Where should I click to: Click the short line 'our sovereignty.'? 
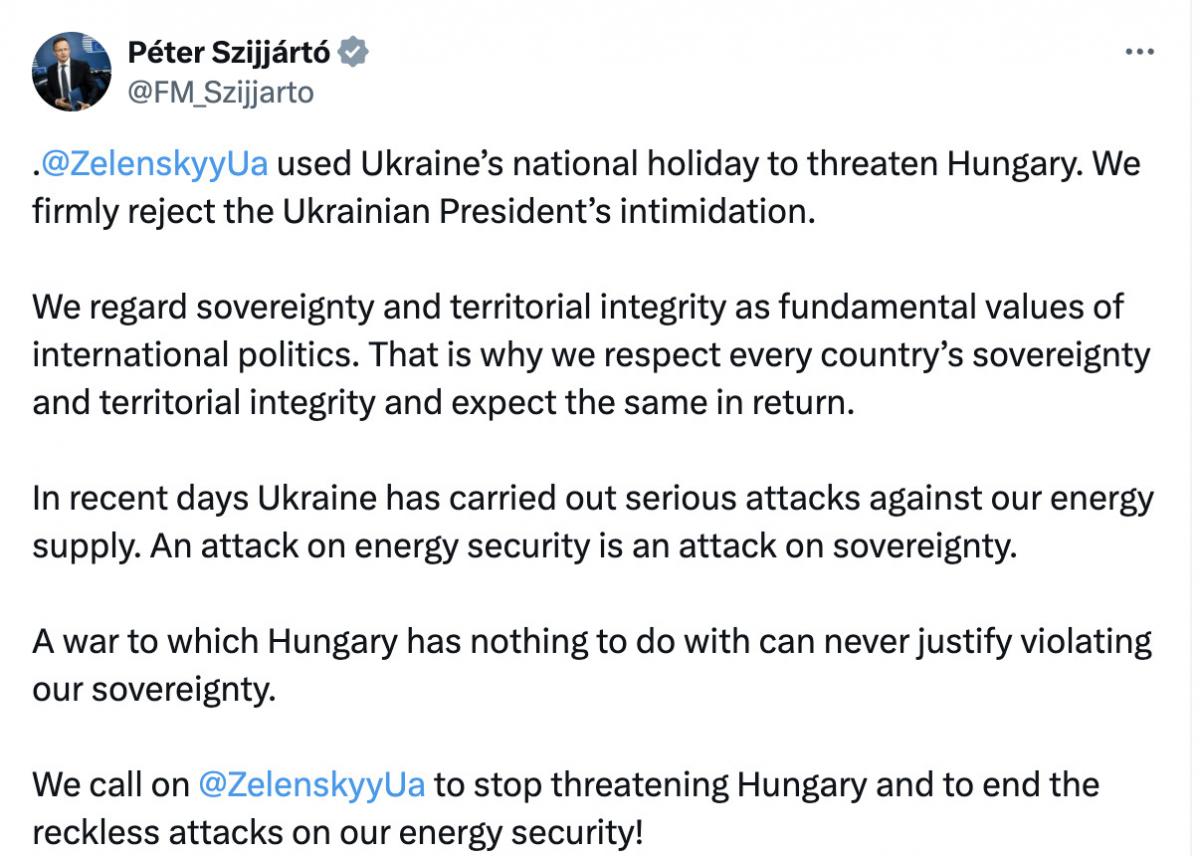(153, 690)
